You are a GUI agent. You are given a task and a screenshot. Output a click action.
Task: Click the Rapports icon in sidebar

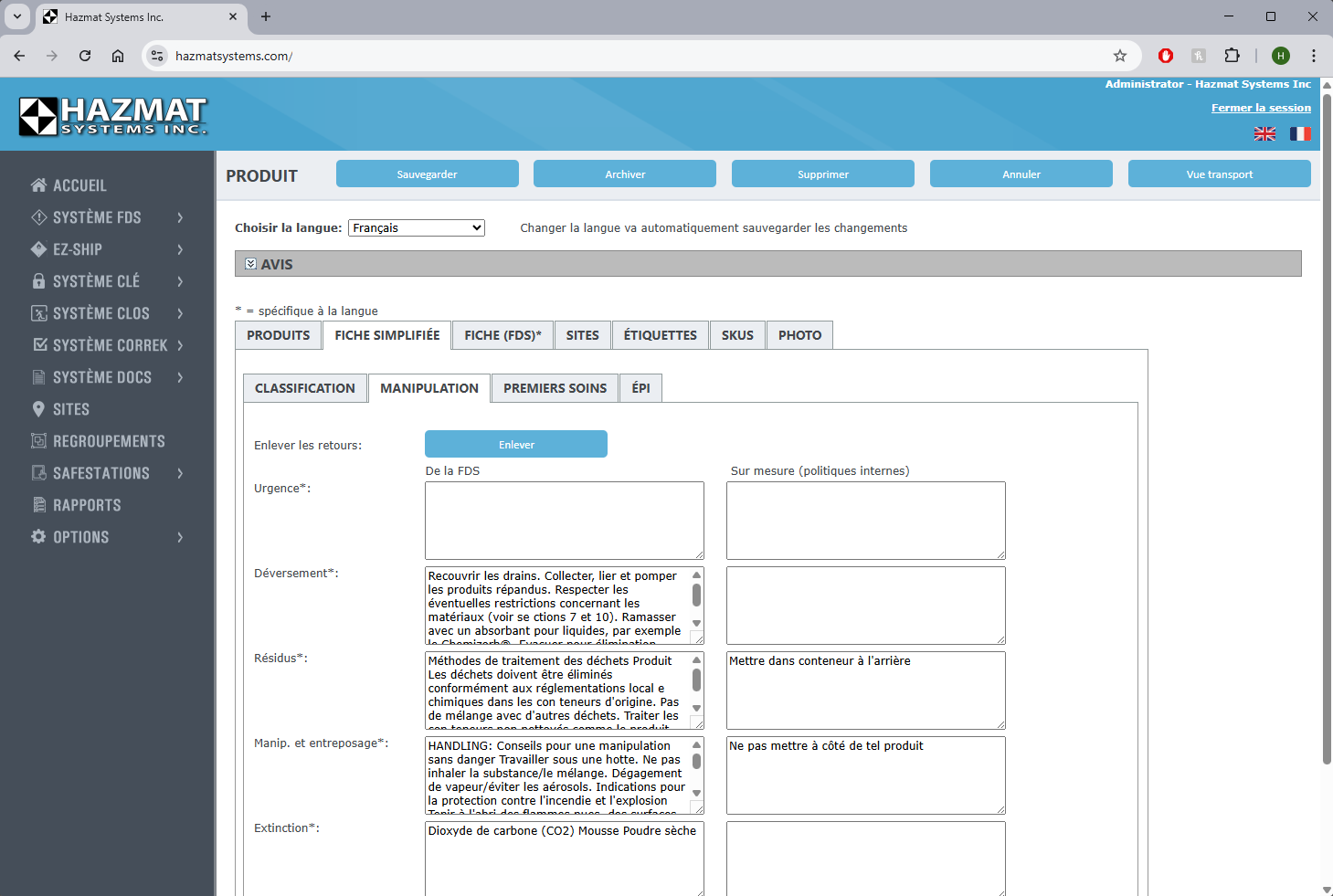pyautogui.click(x=38, y=505)
